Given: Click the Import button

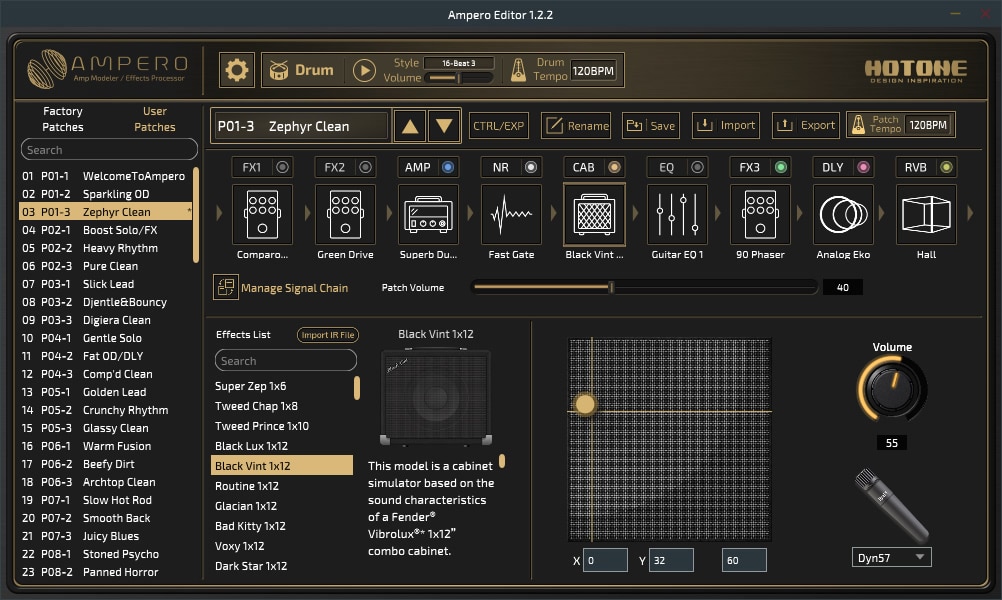Looking at the screenshot, I should (x=726, y=126).
